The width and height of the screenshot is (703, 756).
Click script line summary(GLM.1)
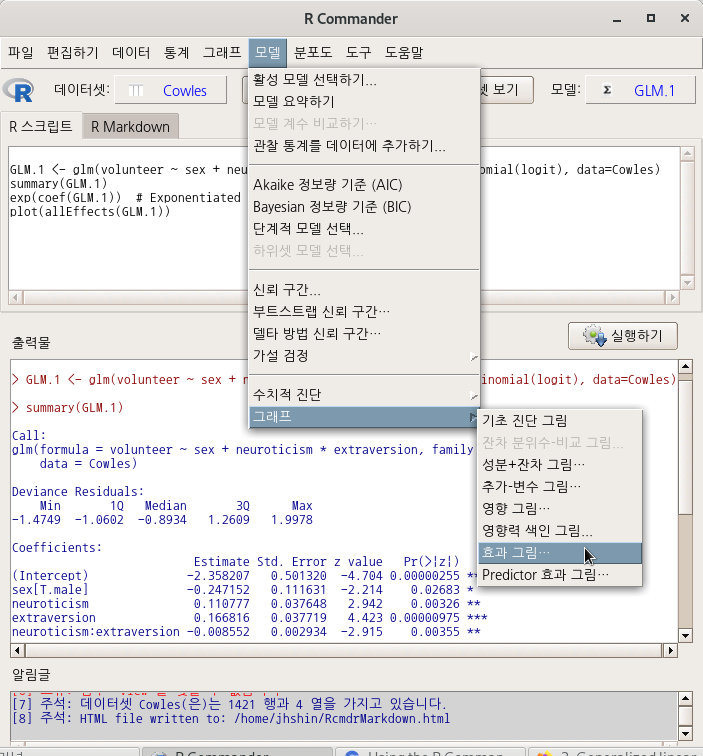coord(58,183)
